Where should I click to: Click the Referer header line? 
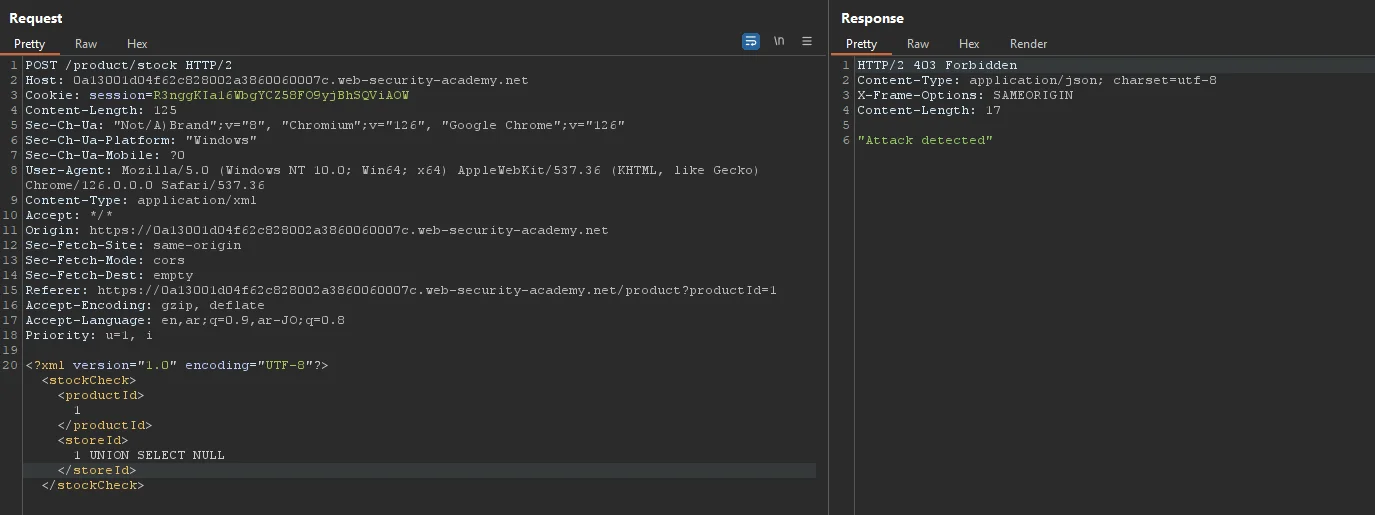pos(400,290)
